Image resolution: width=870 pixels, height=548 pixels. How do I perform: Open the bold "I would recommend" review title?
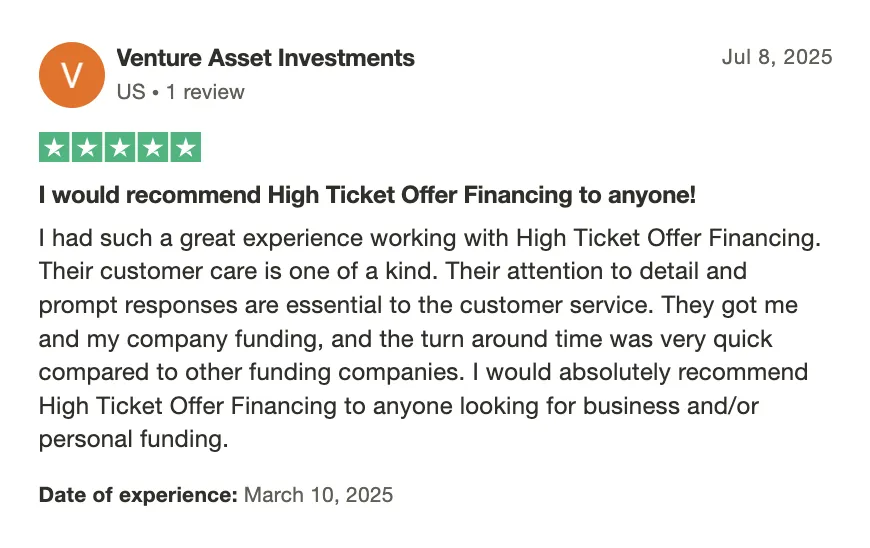366,195
